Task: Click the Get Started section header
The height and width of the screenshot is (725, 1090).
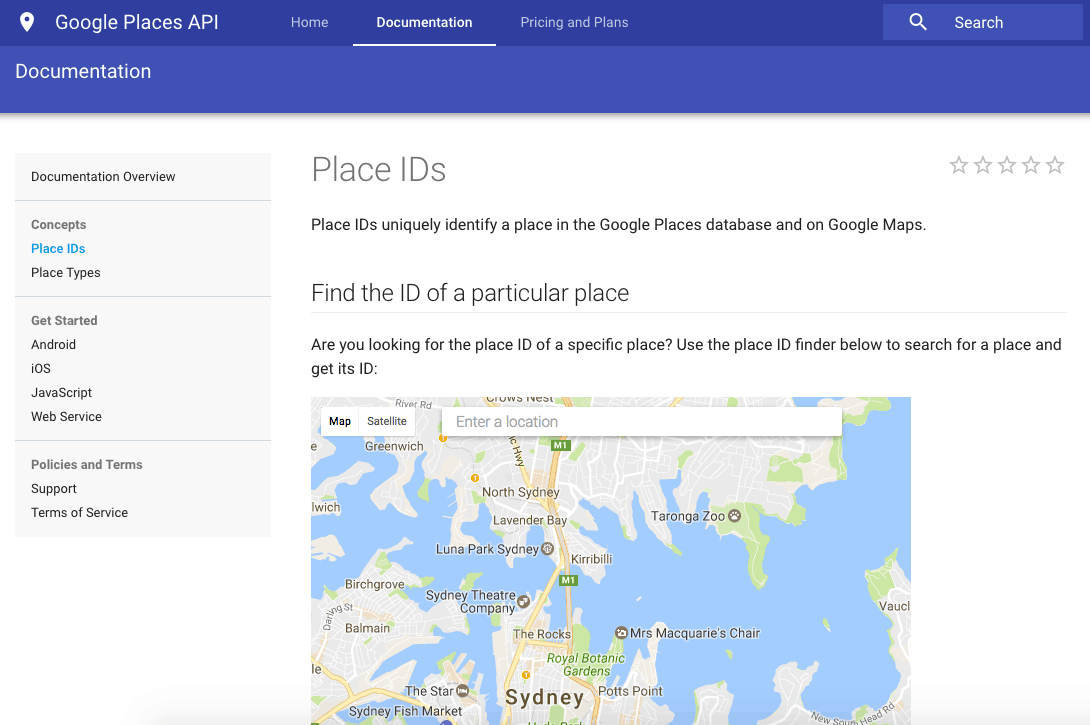Action: coord(64,320)
